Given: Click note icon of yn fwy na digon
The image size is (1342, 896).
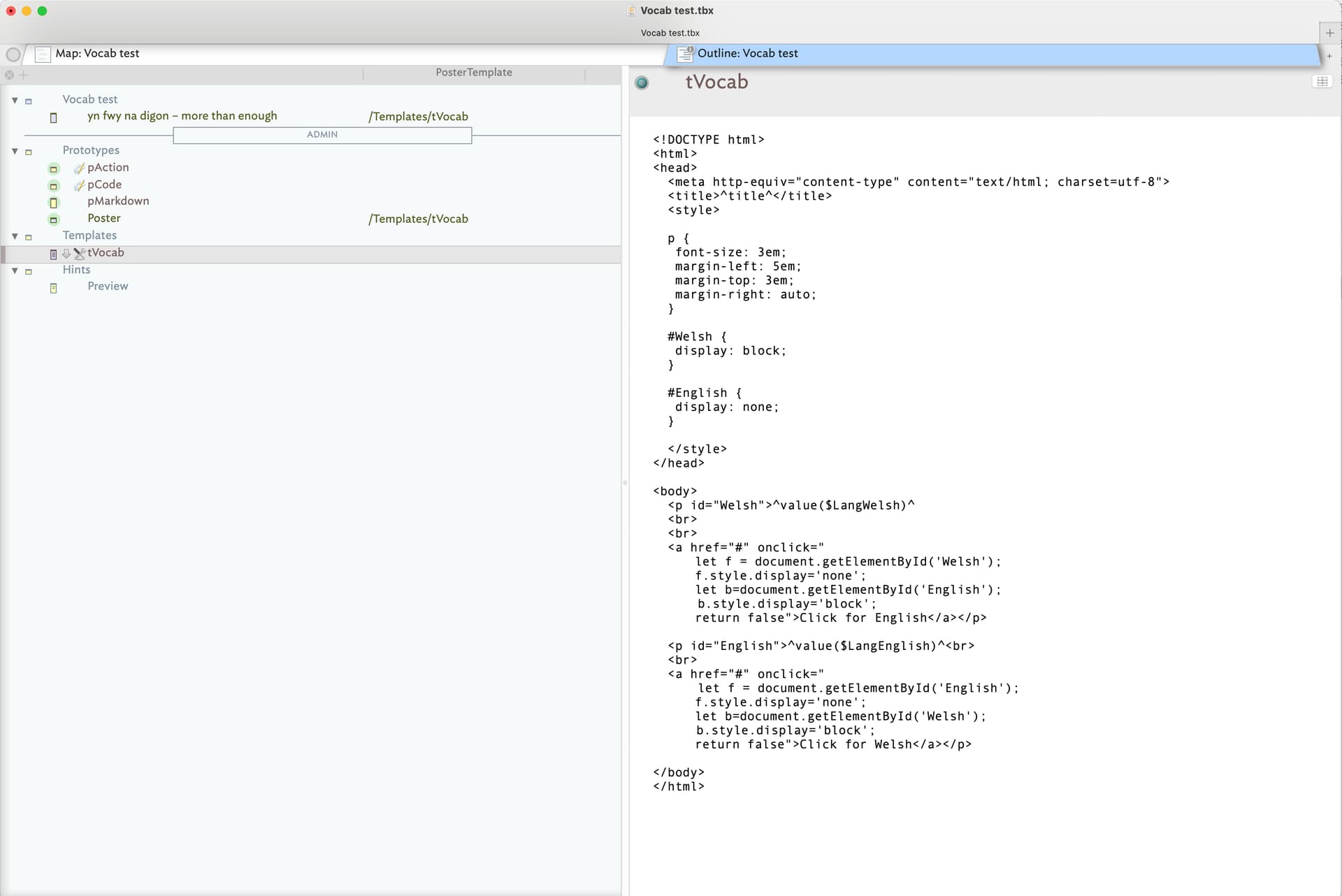Looking at the screenshot, I should (53, 117).
